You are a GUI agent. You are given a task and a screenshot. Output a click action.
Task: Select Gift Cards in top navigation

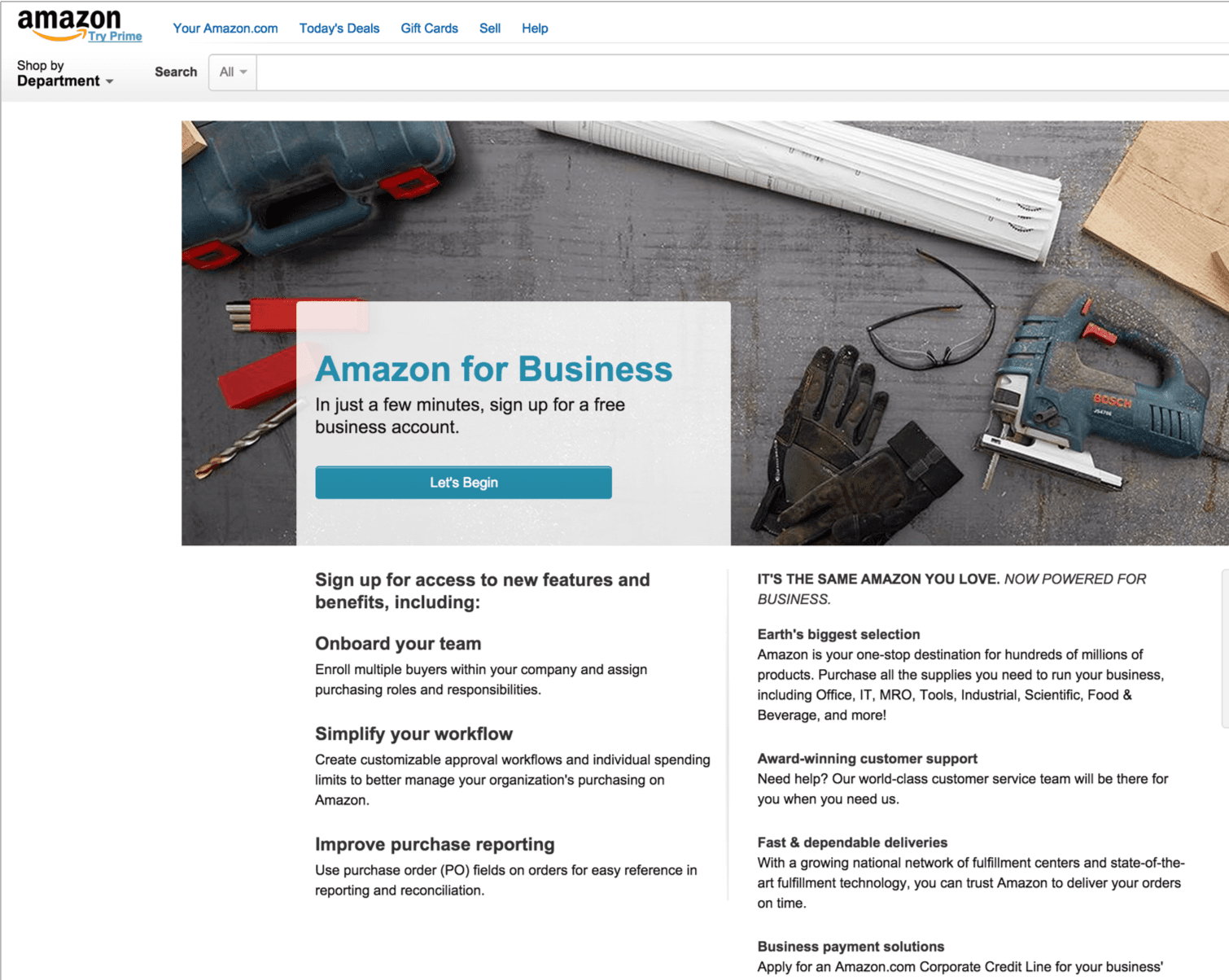(429, 28)
